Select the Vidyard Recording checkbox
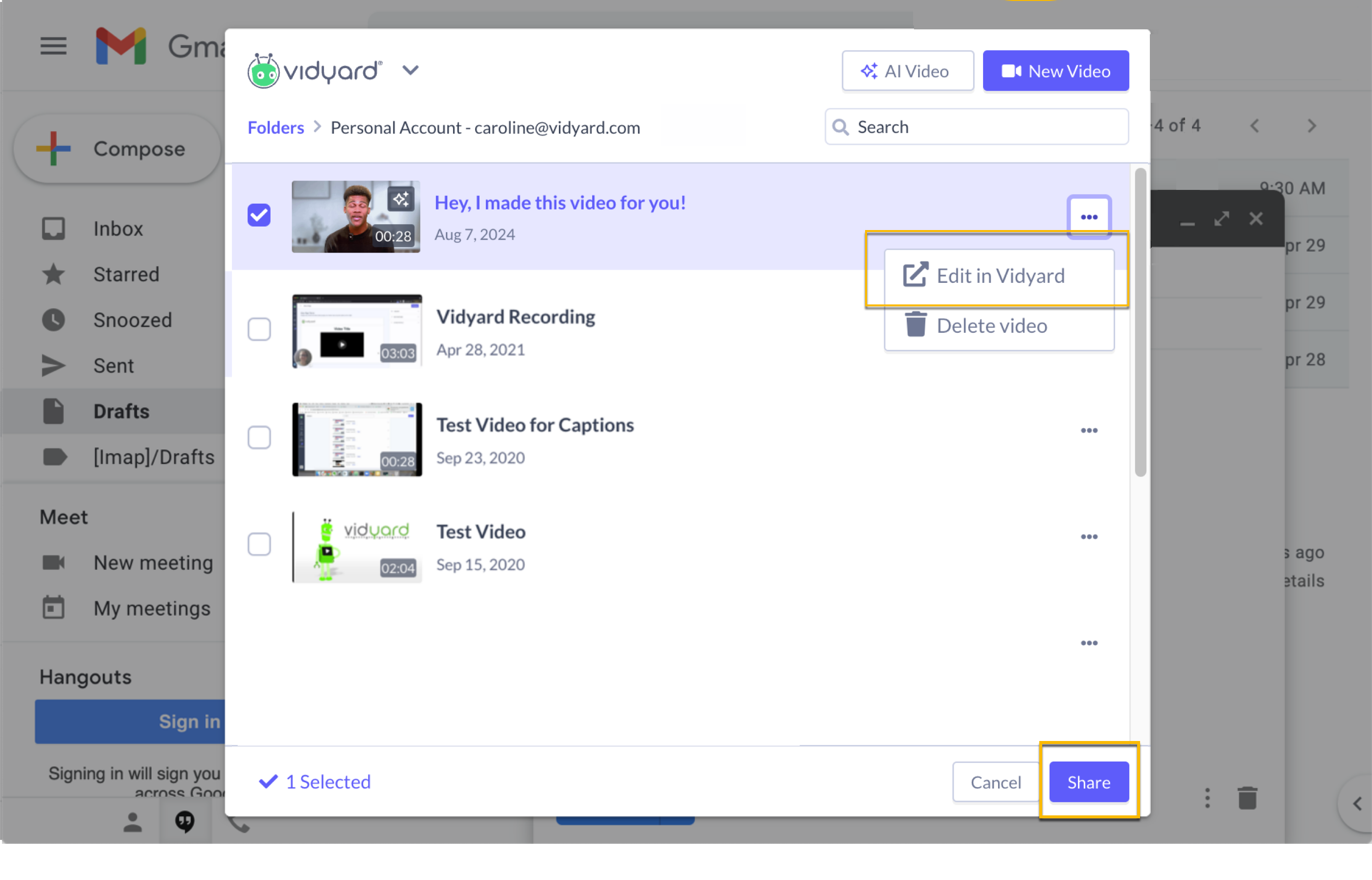This screenshot has width=1372, height=880. tap(259, 328)
